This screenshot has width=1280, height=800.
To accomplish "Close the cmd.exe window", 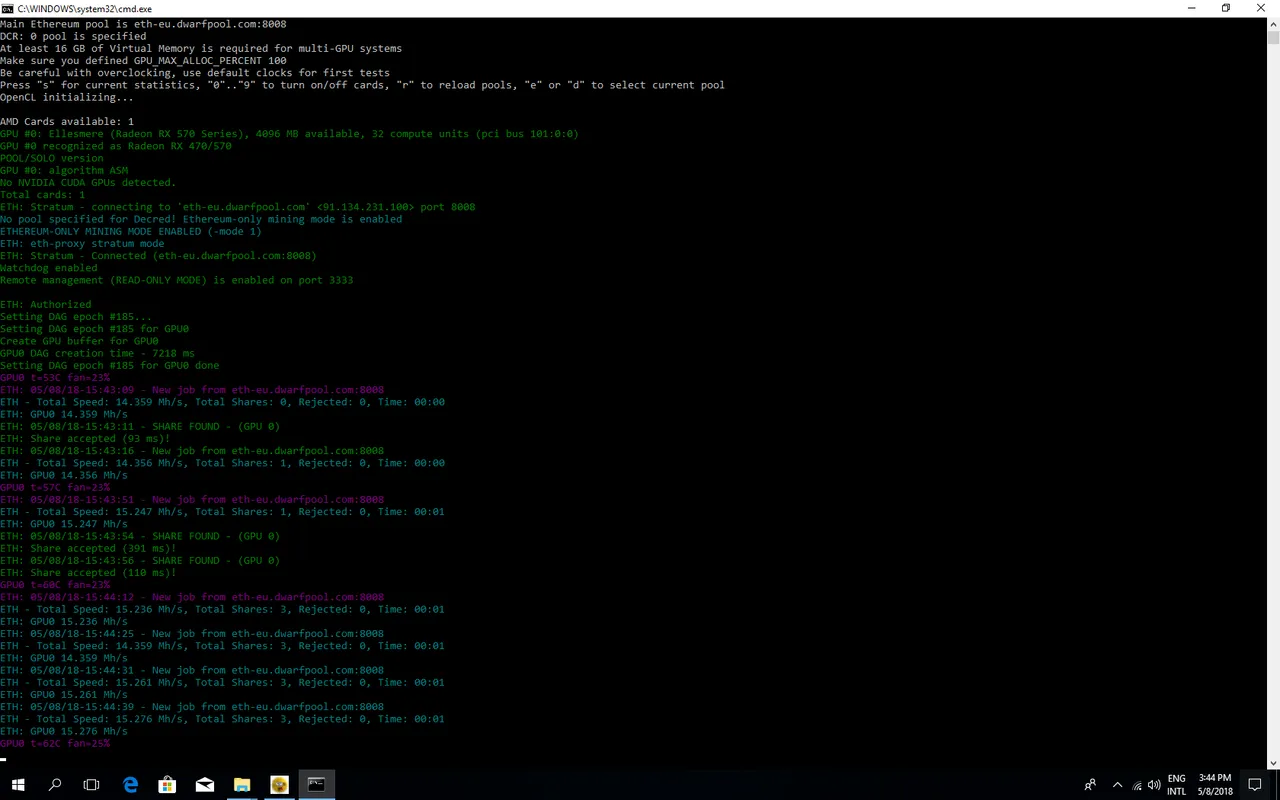I will tap(1262, 8).
